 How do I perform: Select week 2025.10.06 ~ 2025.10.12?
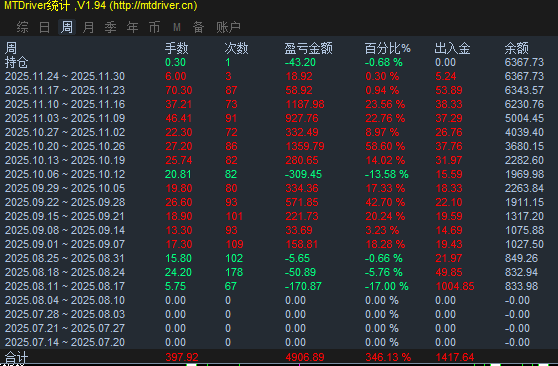(x=65, y=174)
